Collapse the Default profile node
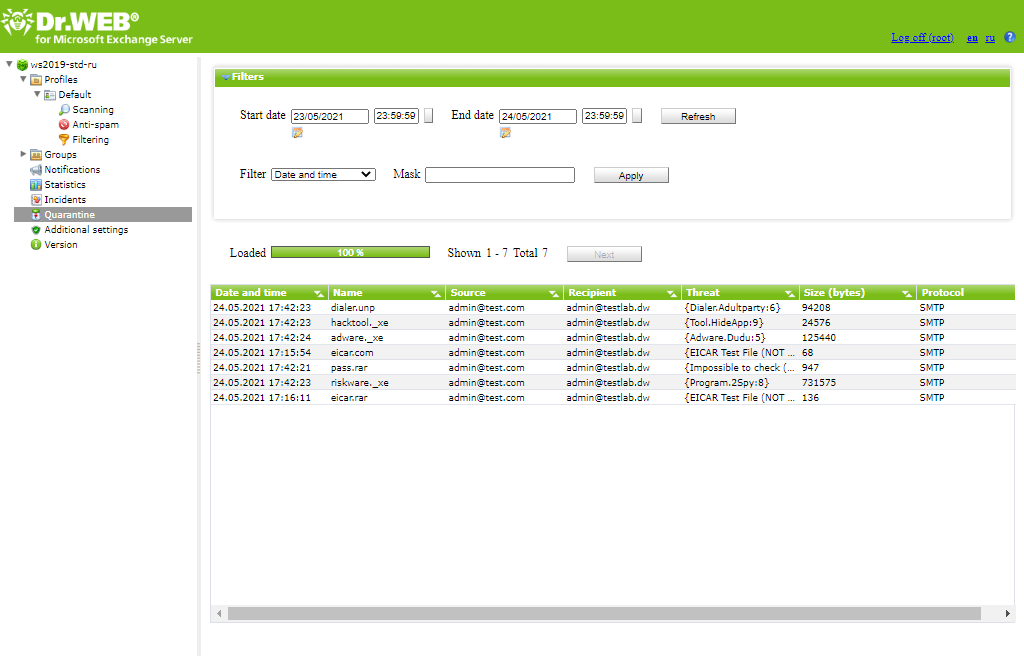 [37, 94]
